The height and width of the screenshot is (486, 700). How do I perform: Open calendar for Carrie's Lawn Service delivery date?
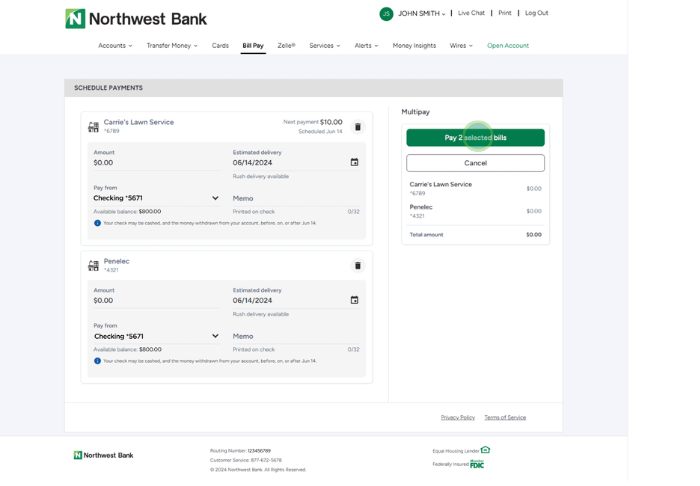point(354,162)
